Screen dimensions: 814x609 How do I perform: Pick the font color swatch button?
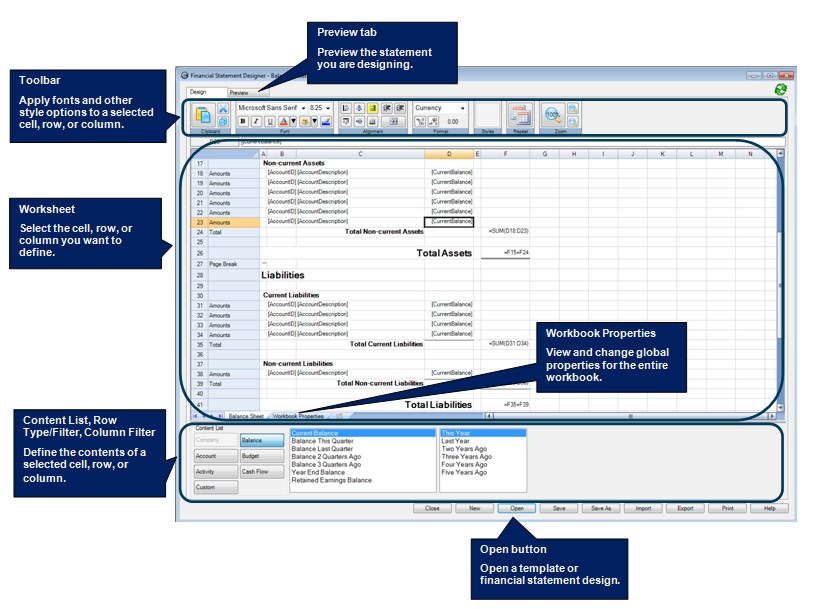click(x=284, y=121)
